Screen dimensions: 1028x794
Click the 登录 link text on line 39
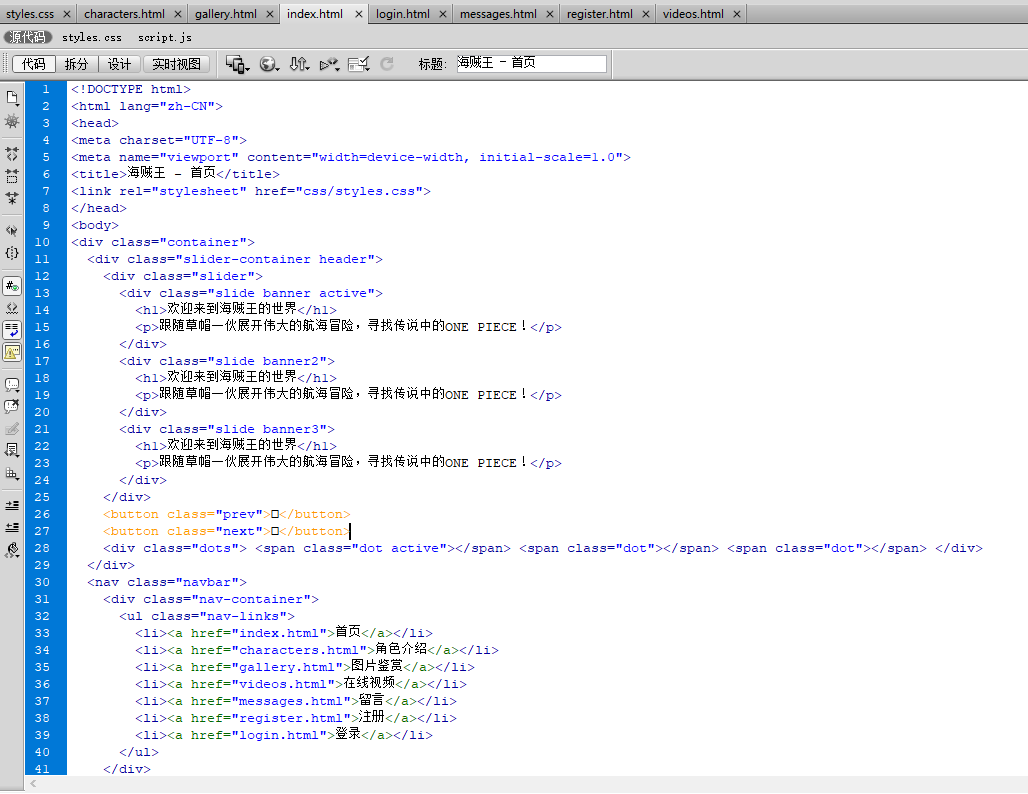tap(348, 734)
